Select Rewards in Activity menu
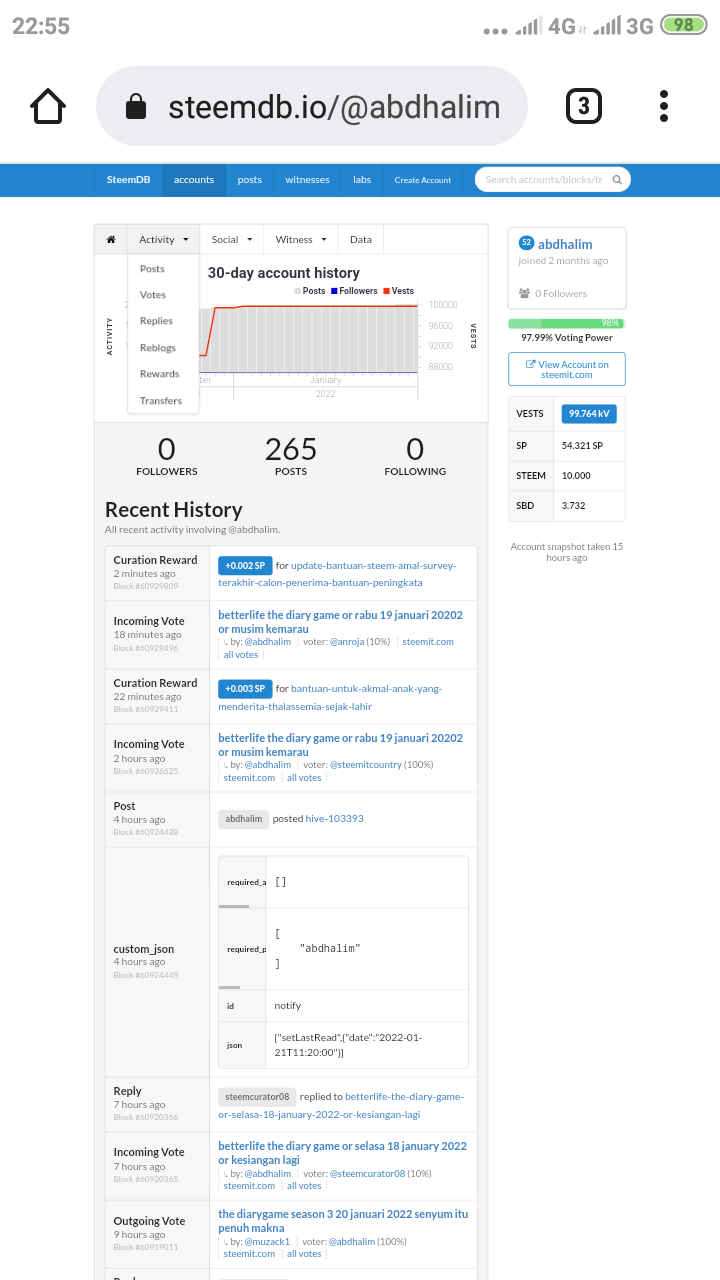The image size is (720, 1280). 159,374
